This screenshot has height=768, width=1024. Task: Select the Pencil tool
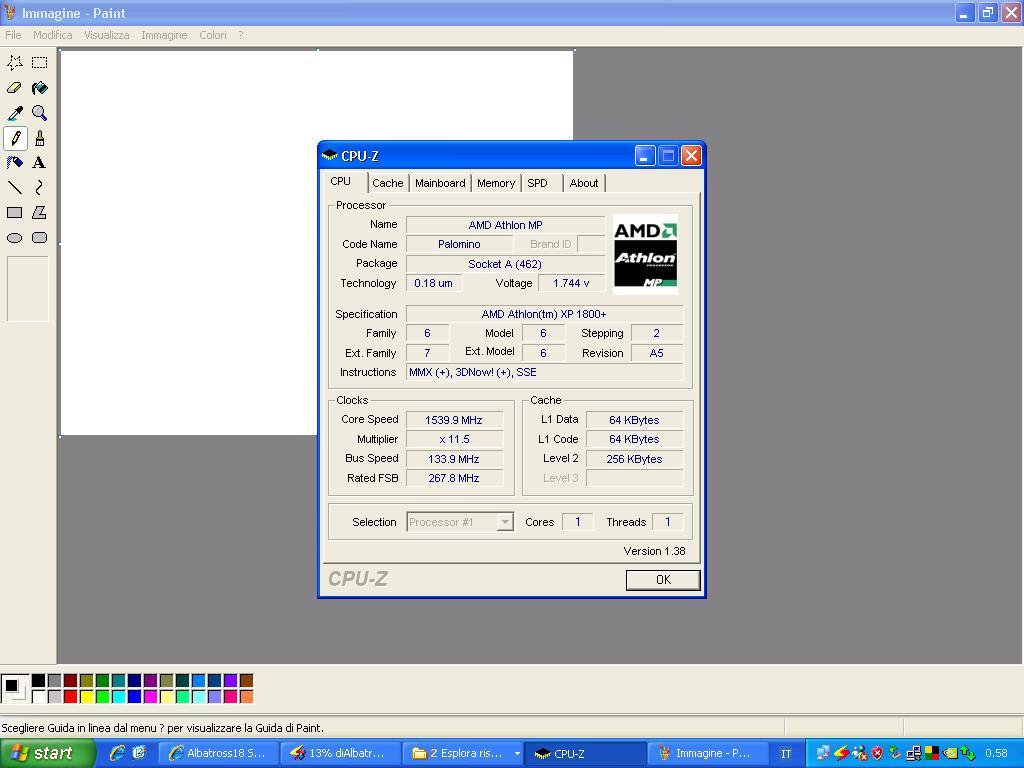[x=15, y=138]
